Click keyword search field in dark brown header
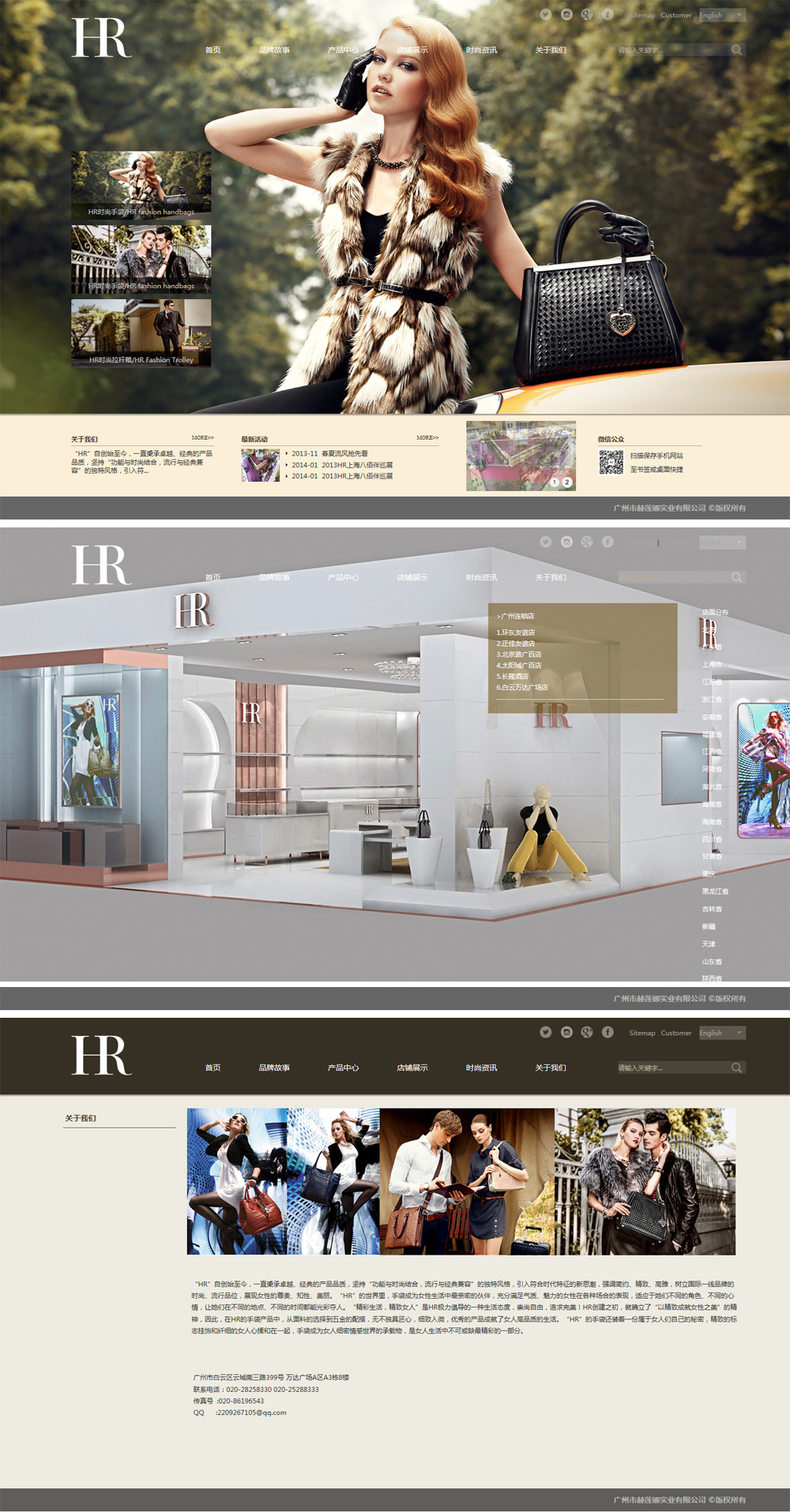The height and width of the screenshot is (1512, 790). 671,1067
